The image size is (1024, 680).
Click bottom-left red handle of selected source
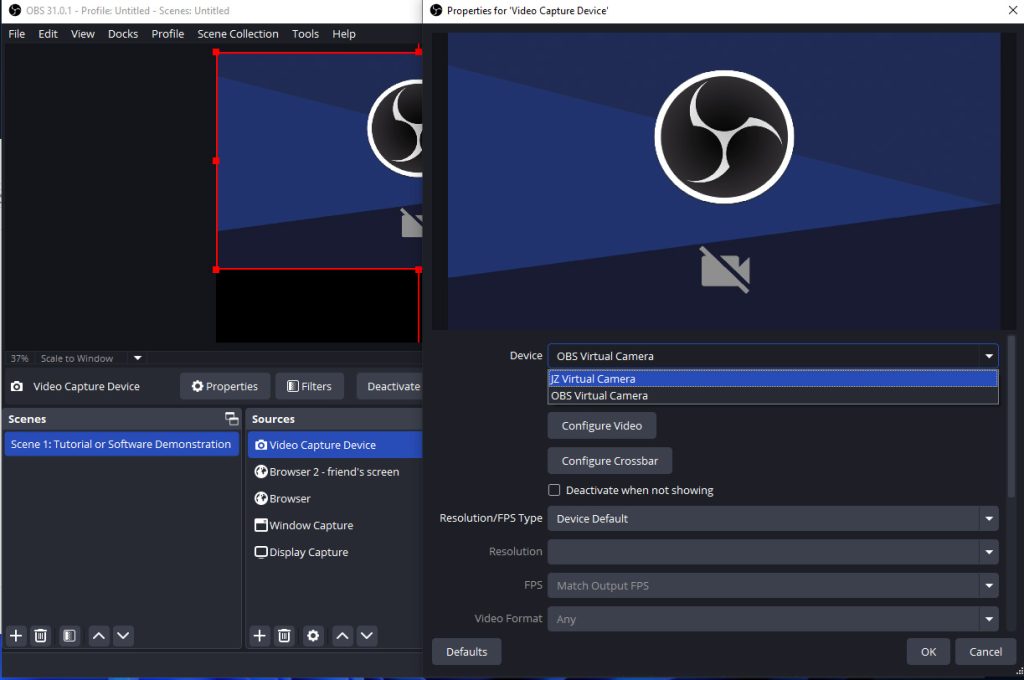216,269
